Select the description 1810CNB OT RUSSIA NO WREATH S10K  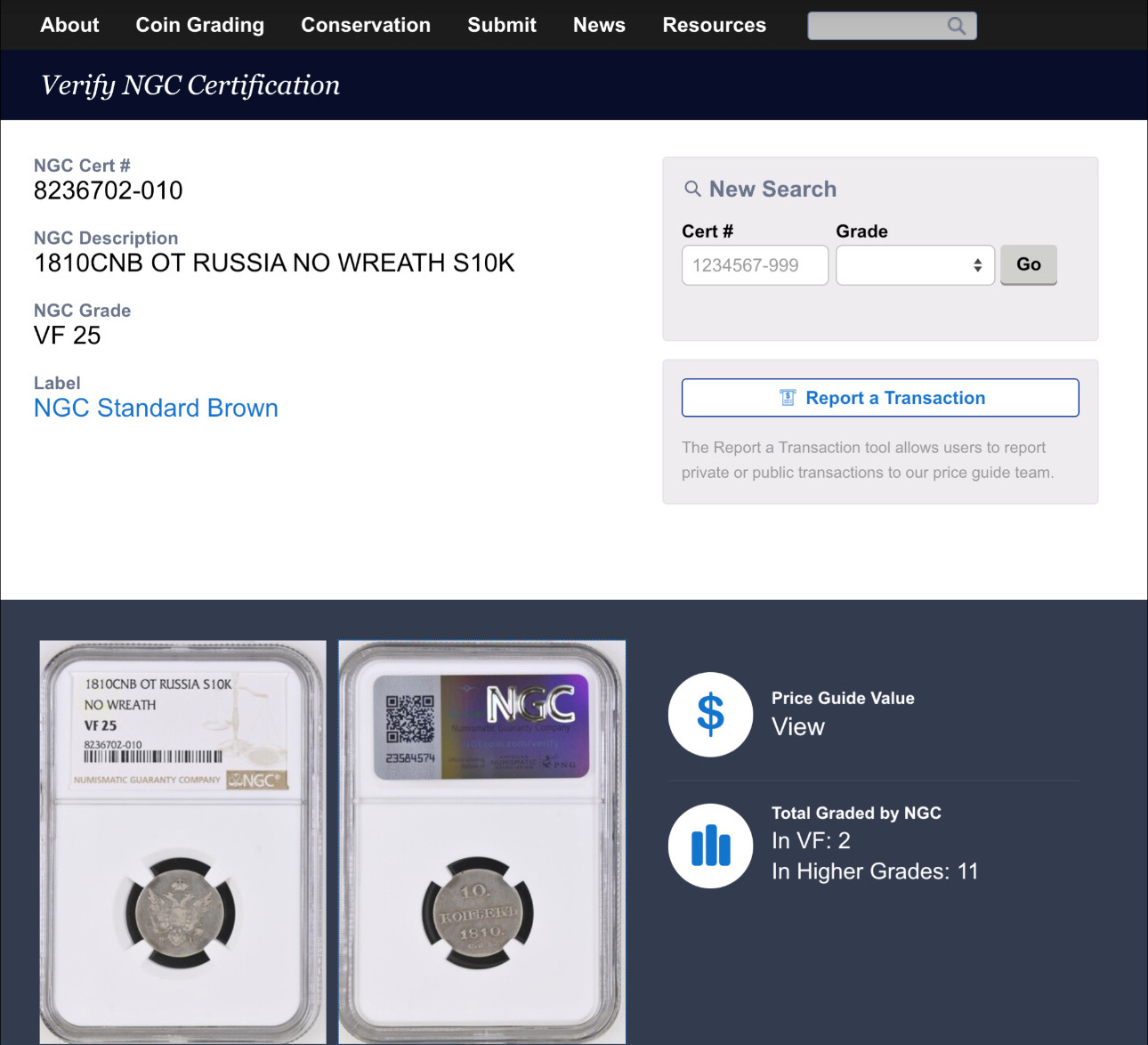tap(274, 263)
